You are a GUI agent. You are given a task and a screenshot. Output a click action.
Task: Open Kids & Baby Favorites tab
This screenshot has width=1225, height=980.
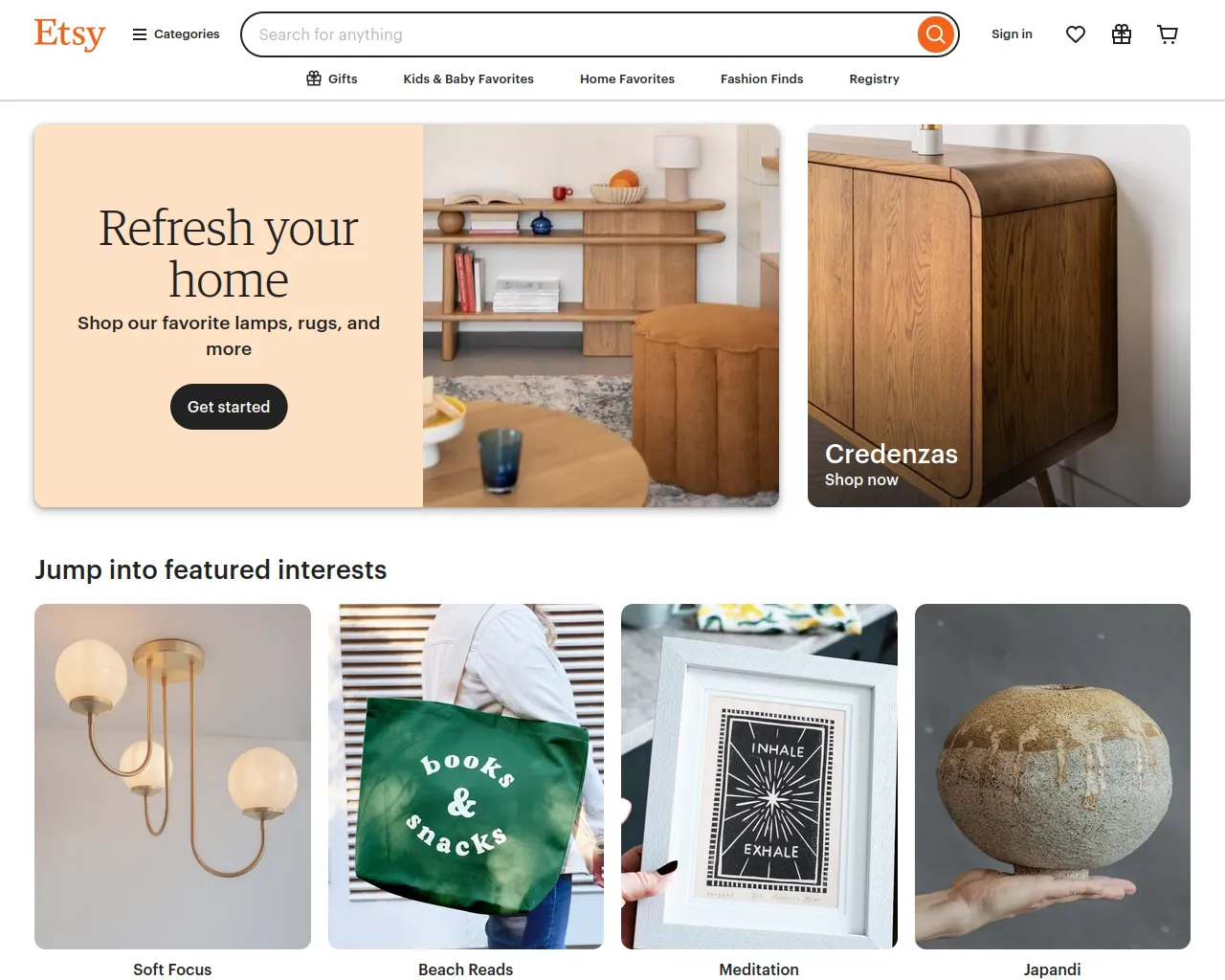[x=469, y=78]
